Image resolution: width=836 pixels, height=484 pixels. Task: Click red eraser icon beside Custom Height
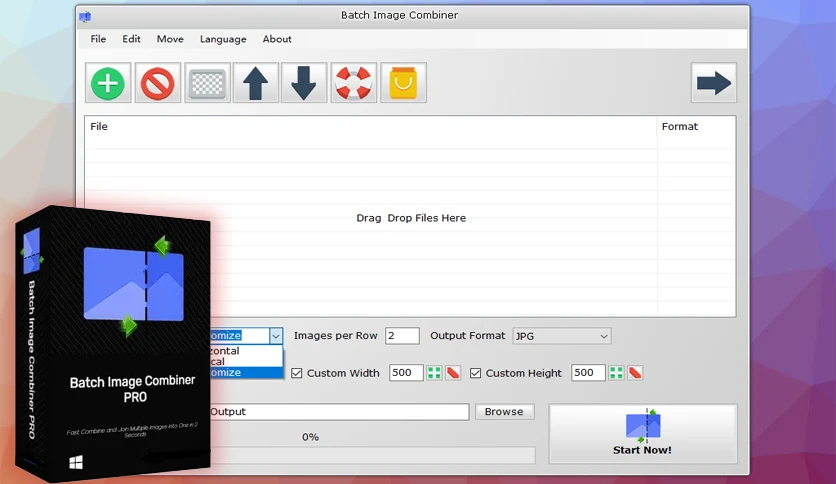[x=635, y=373]
